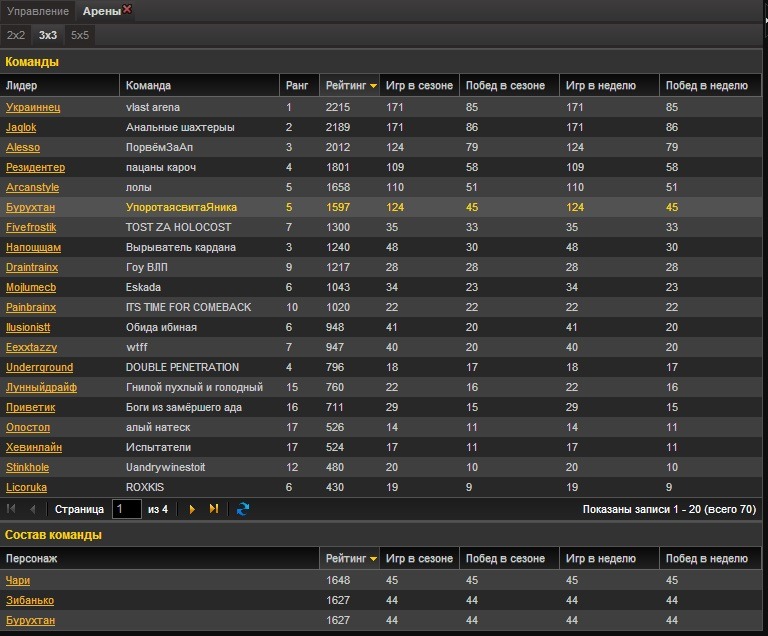Select team row vlast arena

[381, 107]
